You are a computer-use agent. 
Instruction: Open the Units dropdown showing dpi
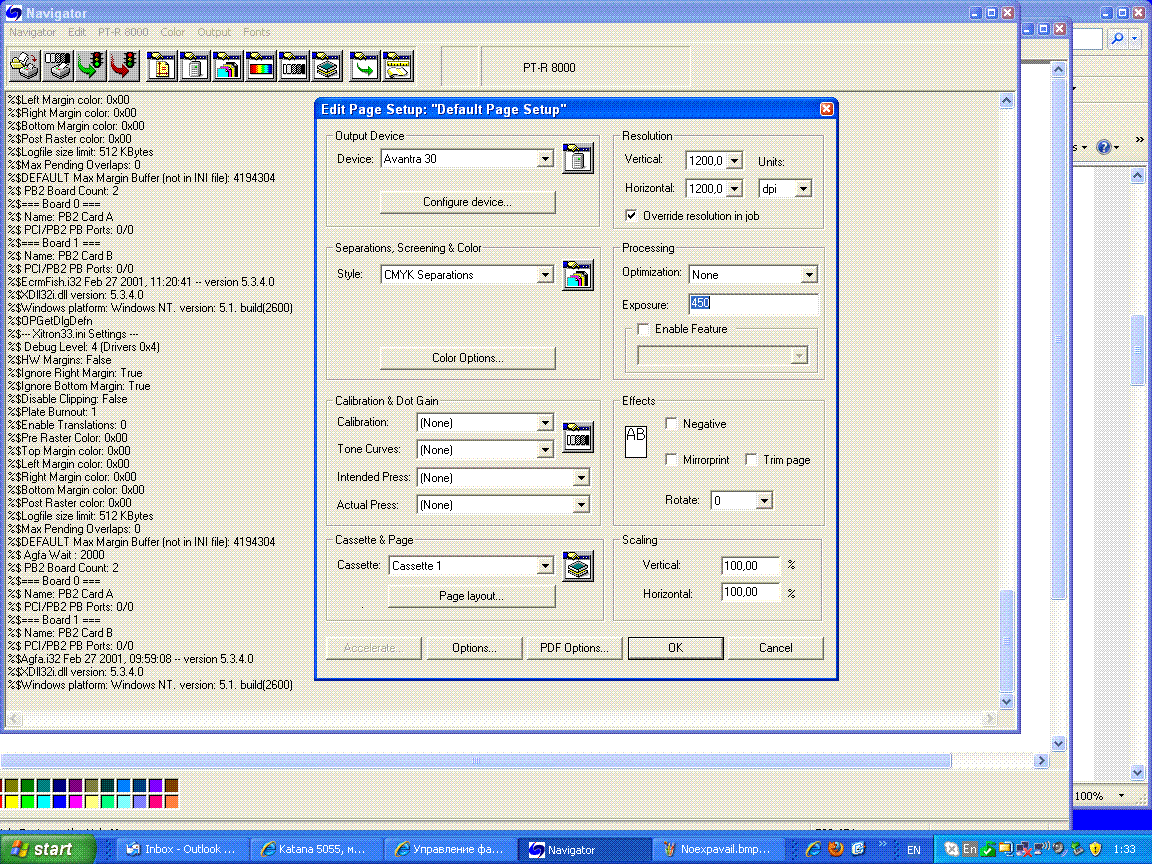click(803, 189)
